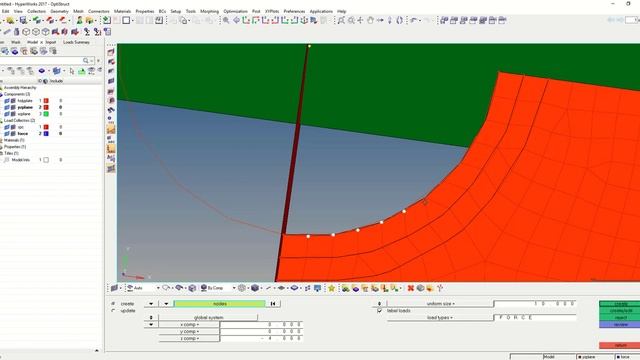The height and width of the screenshot is (360, 640).
Task: Click the undo view arrow icon
Action: (x=413, y=20)
